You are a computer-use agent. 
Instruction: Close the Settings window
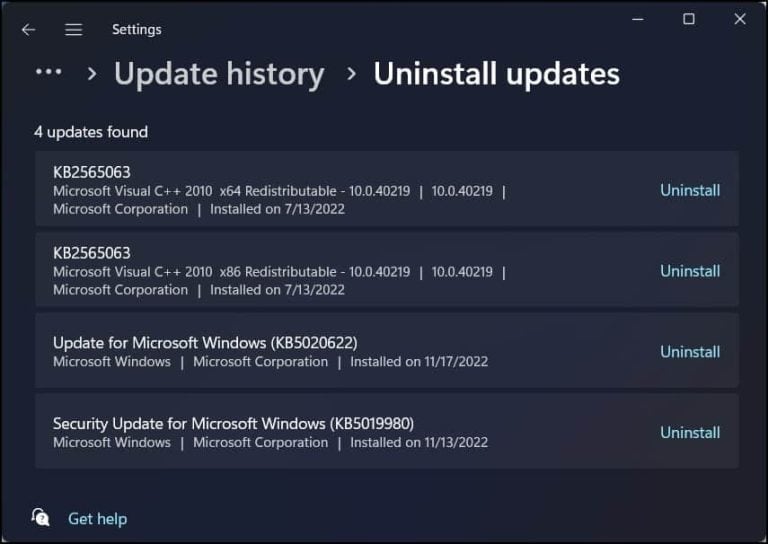pyautogui.click(x=740, y=19)
